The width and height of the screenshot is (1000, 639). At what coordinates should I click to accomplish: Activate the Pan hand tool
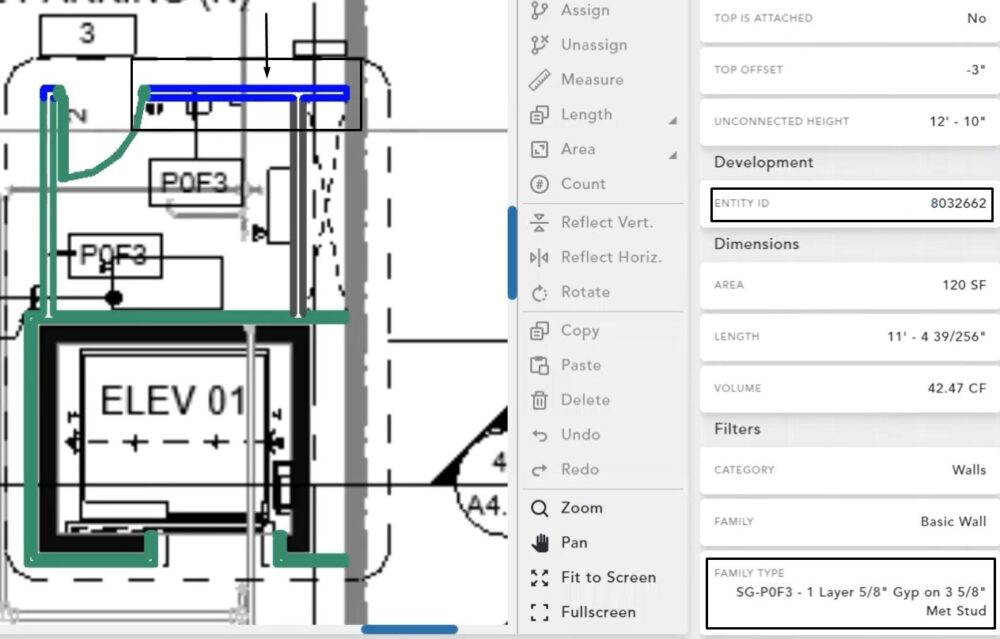[x=540, y=543]
